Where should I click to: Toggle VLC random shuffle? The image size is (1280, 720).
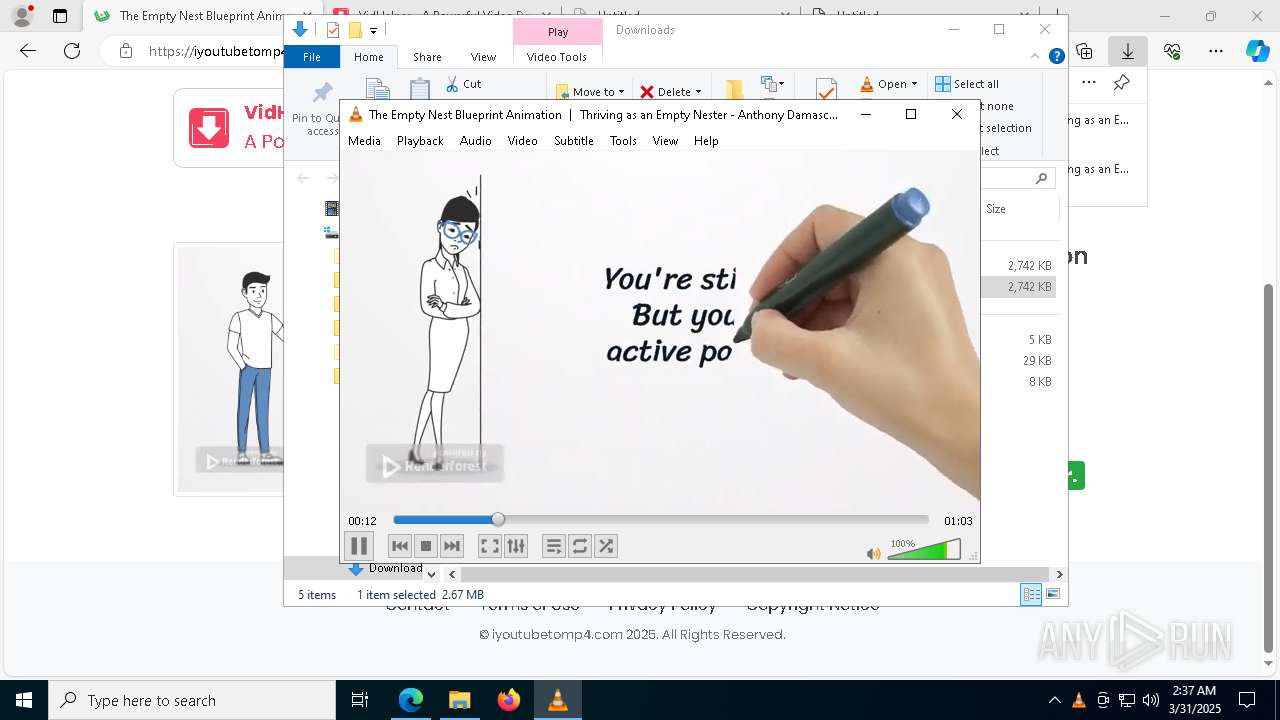click(606, 546)
